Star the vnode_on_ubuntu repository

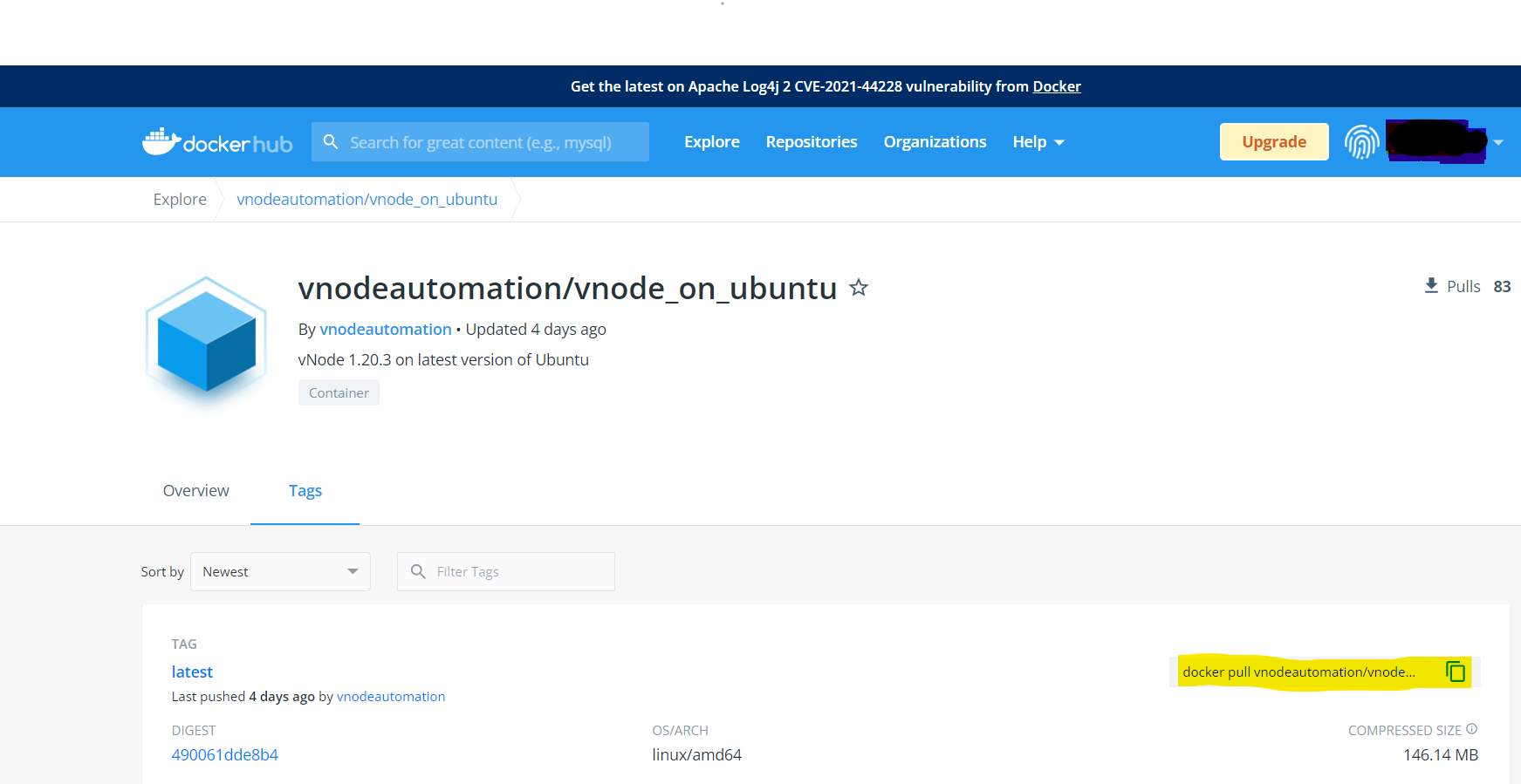click(x=859, y=287)
